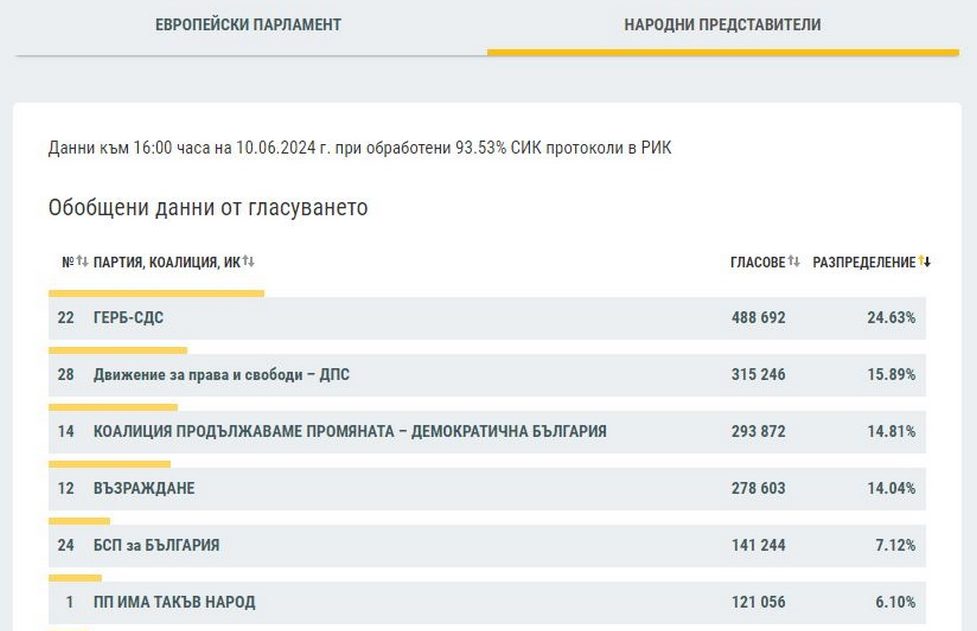The image size is (977, 631).
Task: Click the ГЛАСОВЕ column header label
Action: point(757,262)
